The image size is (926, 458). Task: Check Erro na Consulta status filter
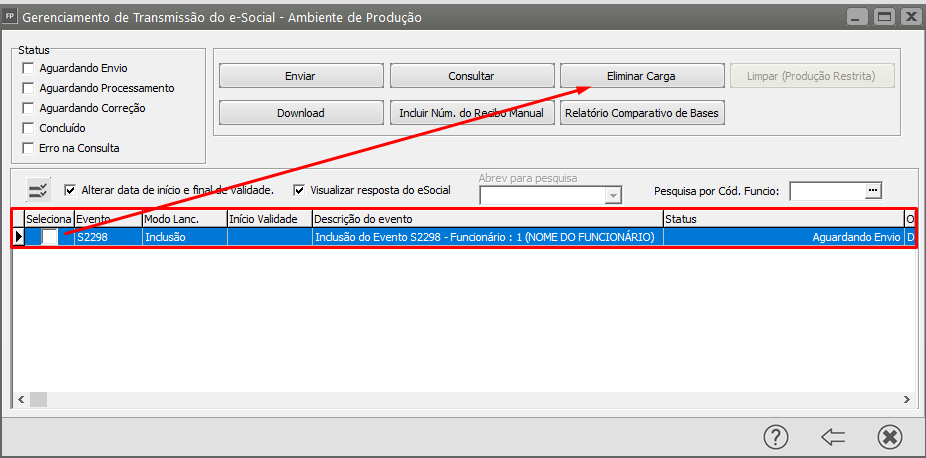(28, 148)
